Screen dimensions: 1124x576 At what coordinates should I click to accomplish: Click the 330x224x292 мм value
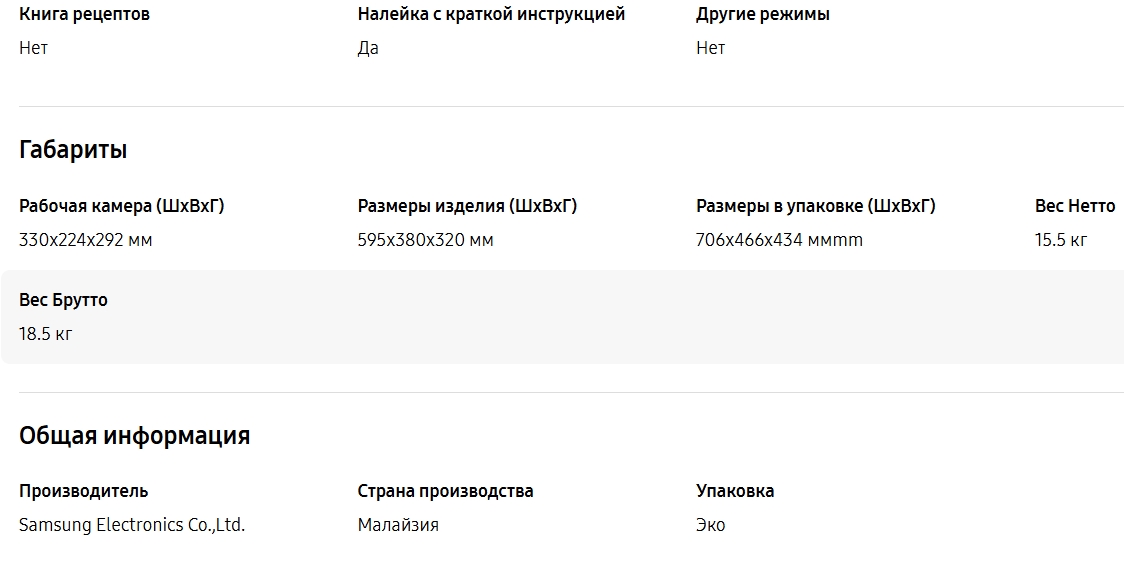pyautogui.click(x=86, y=240)
